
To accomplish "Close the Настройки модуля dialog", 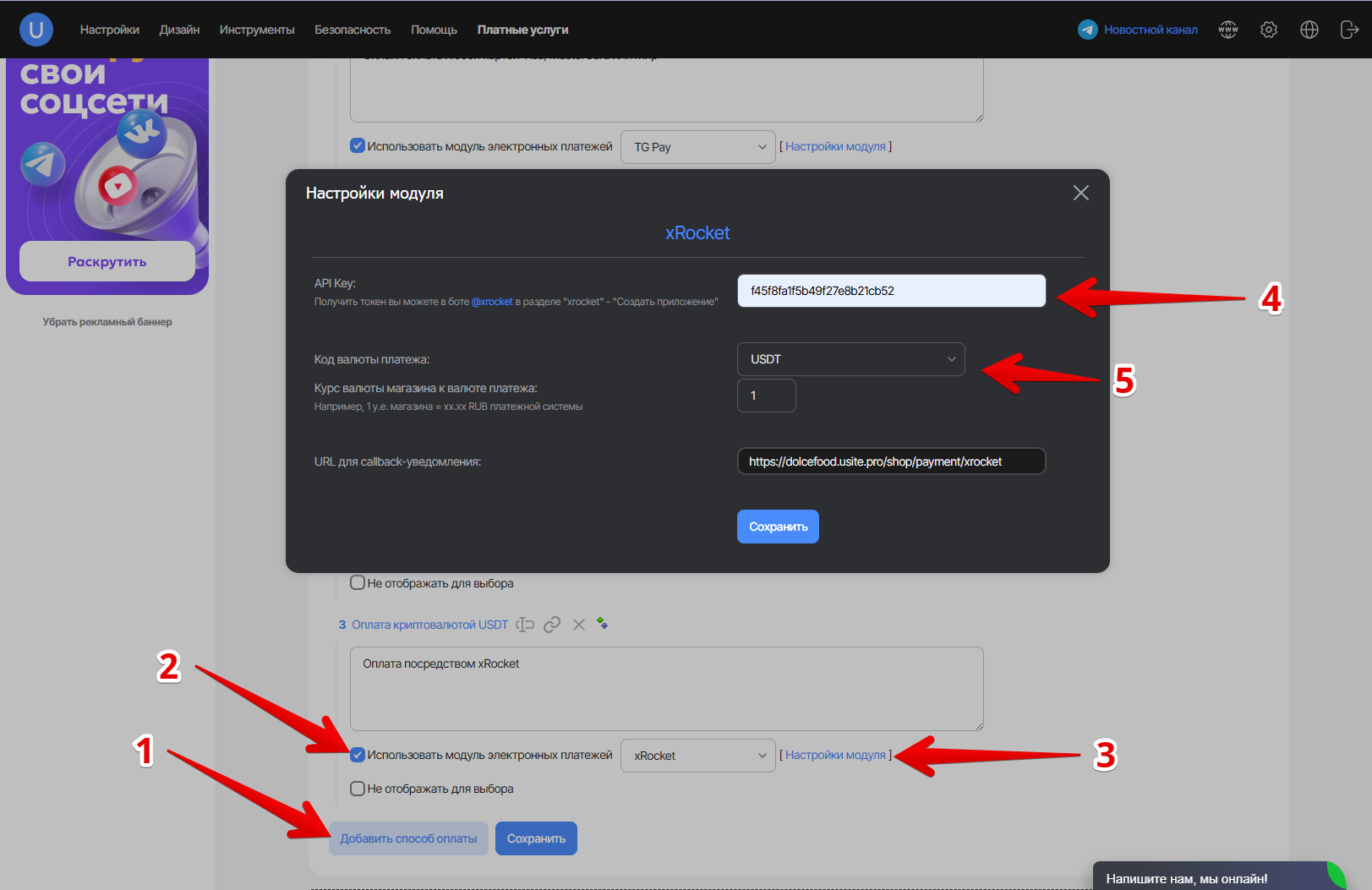I will [1080, 193].
